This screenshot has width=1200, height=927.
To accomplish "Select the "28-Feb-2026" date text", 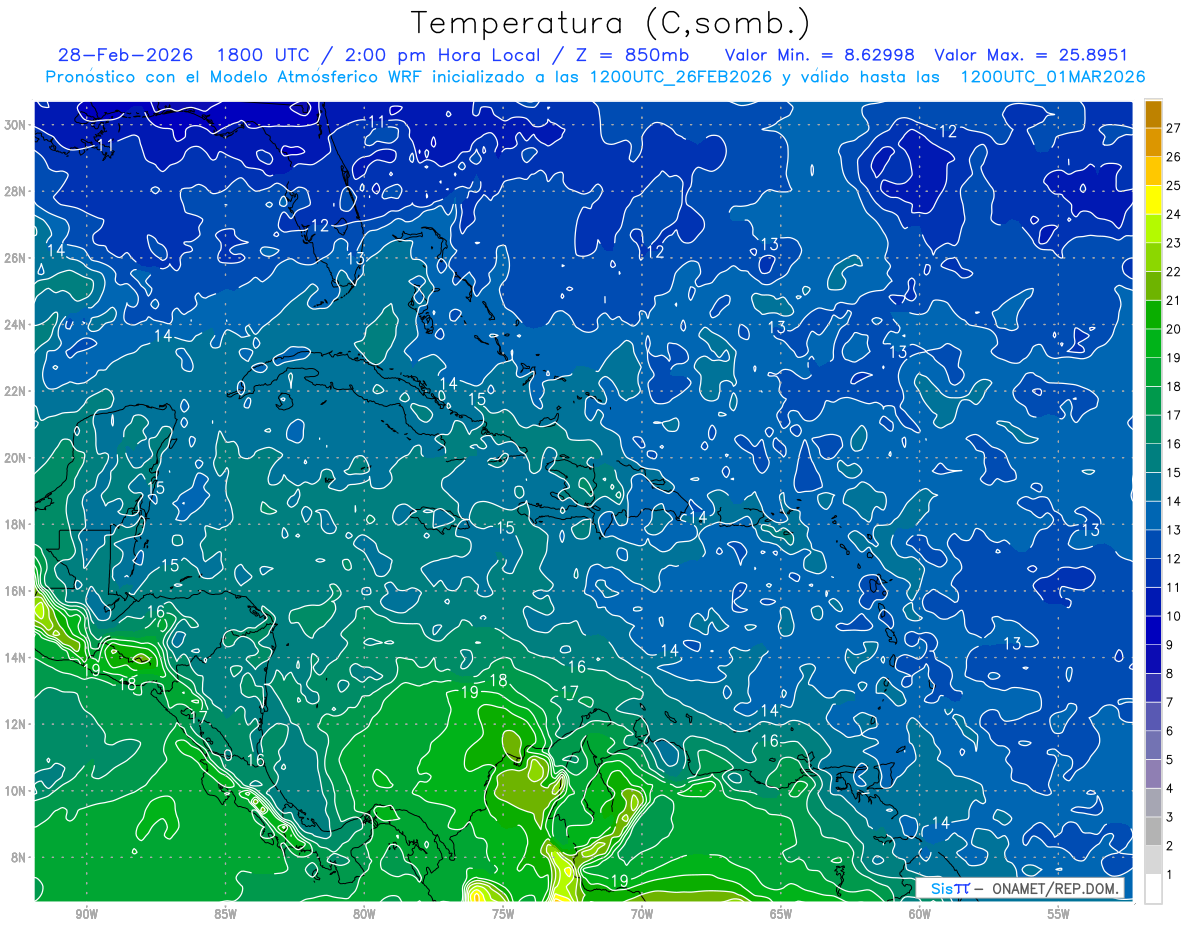I will coord(125,55).
